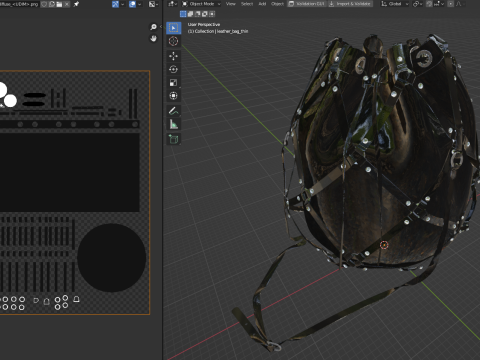The height and width of the screenshot is (360, 480).
Task: Select the Add Cube tool
Action: [173, 139]
